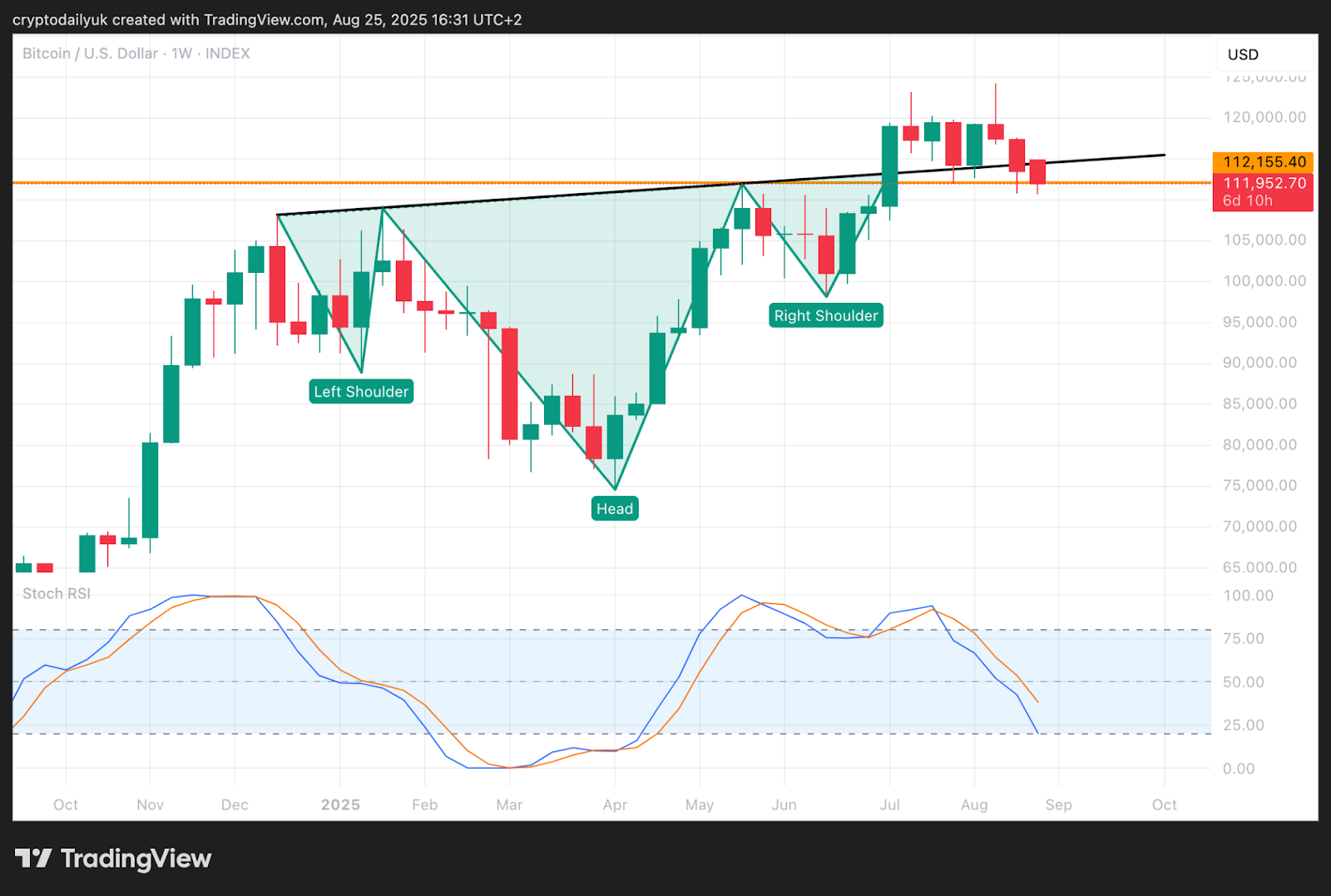Click the 100,000.00 level on price axis

tap(1264, 281)
